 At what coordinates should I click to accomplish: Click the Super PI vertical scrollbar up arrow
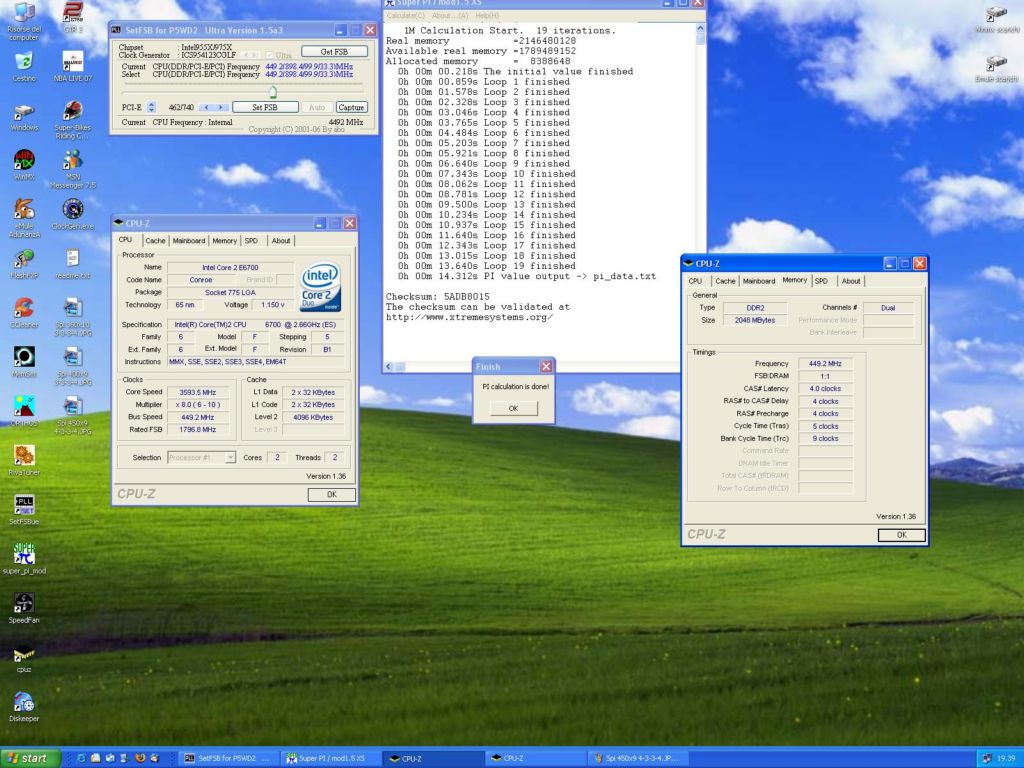(x=700, y=29)
